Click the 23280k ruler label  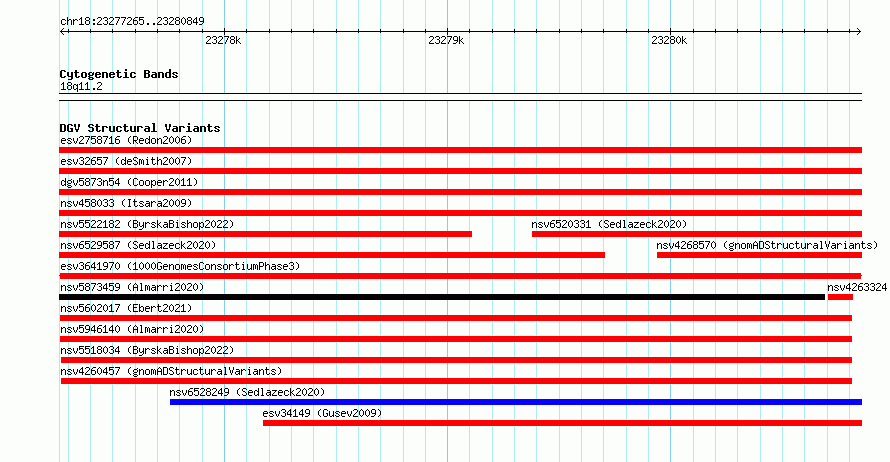point(669,40)
